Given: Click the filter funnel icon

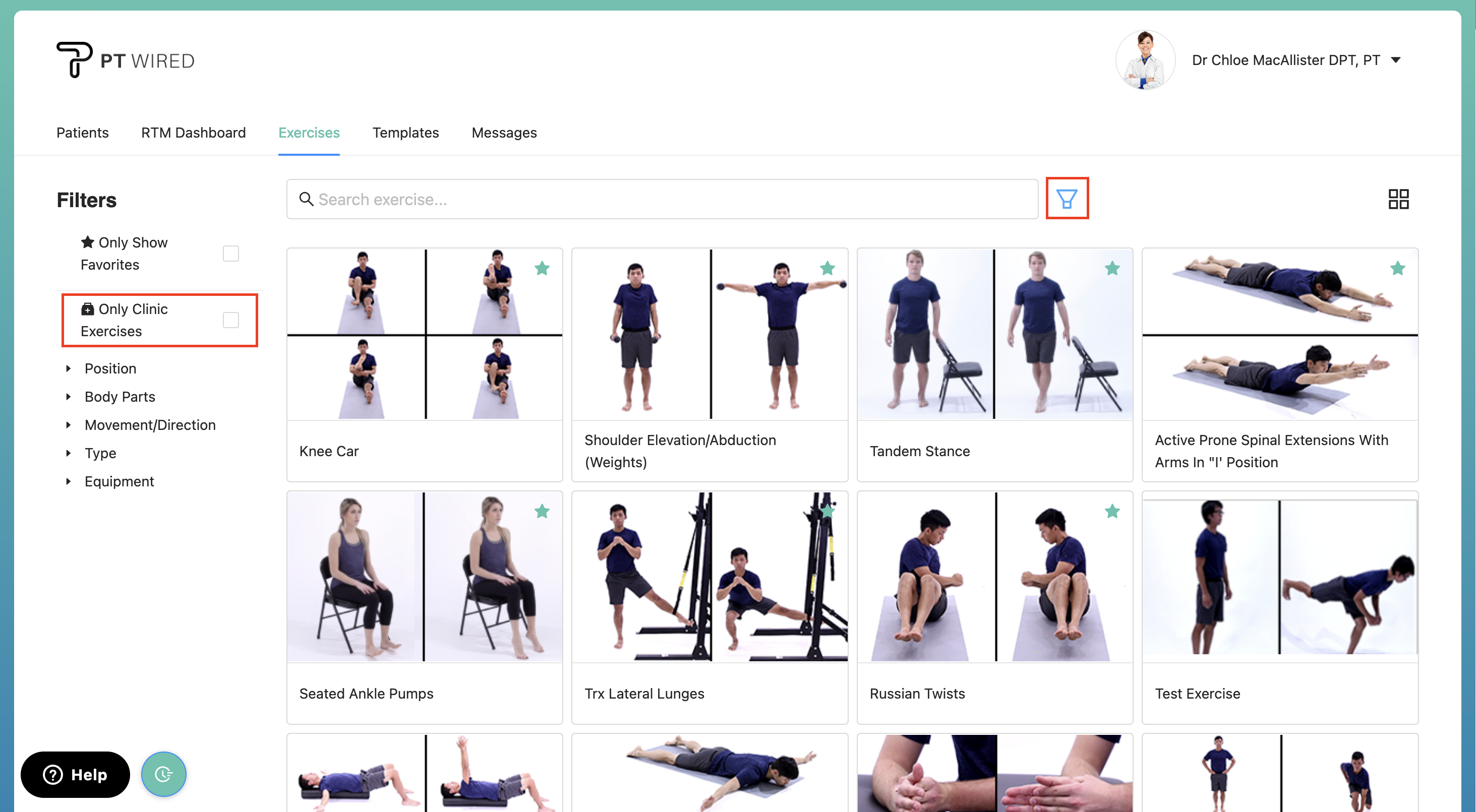Looking at the screenshot, I should tap(1067, 199).
